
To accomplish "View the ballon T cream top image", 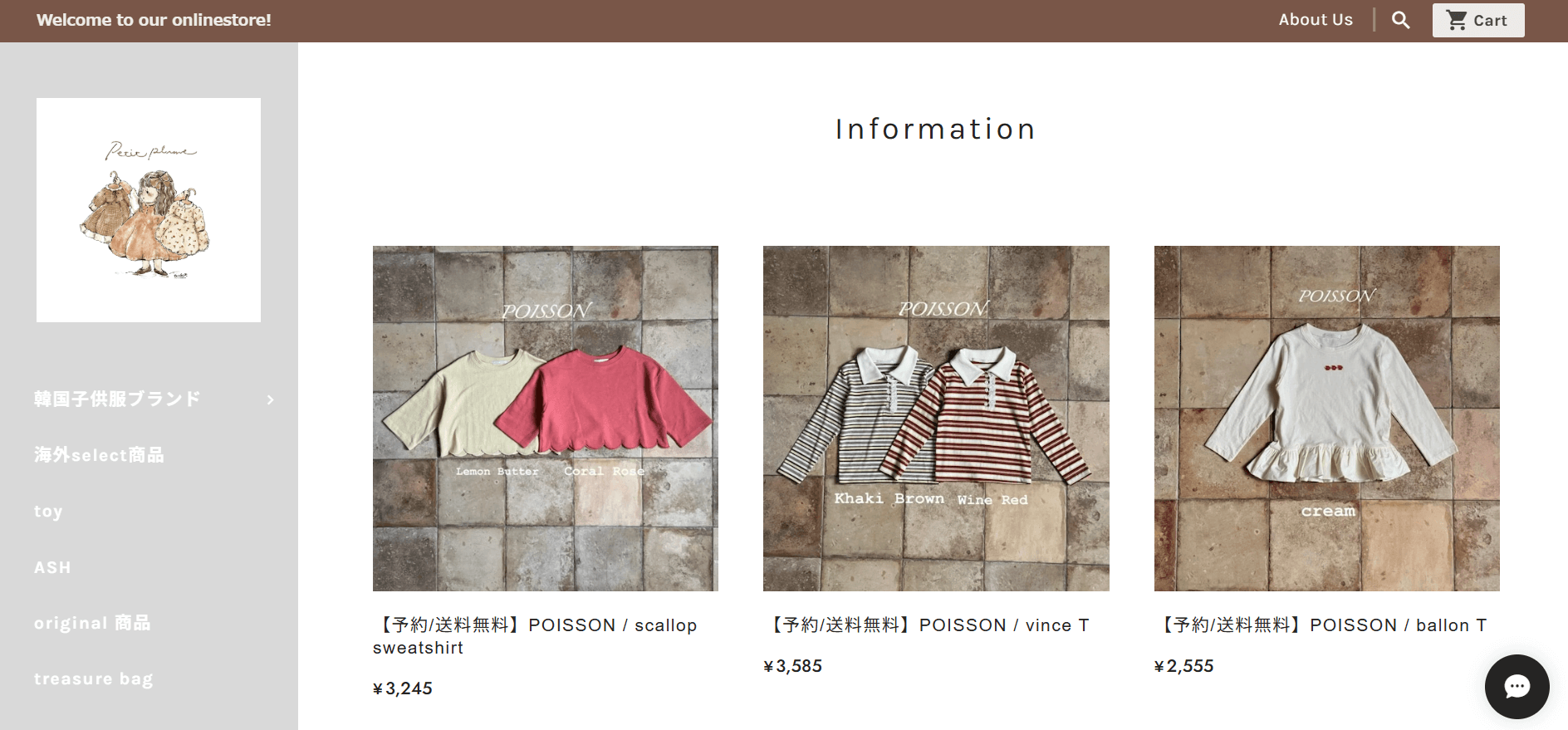I will 1327,419.
